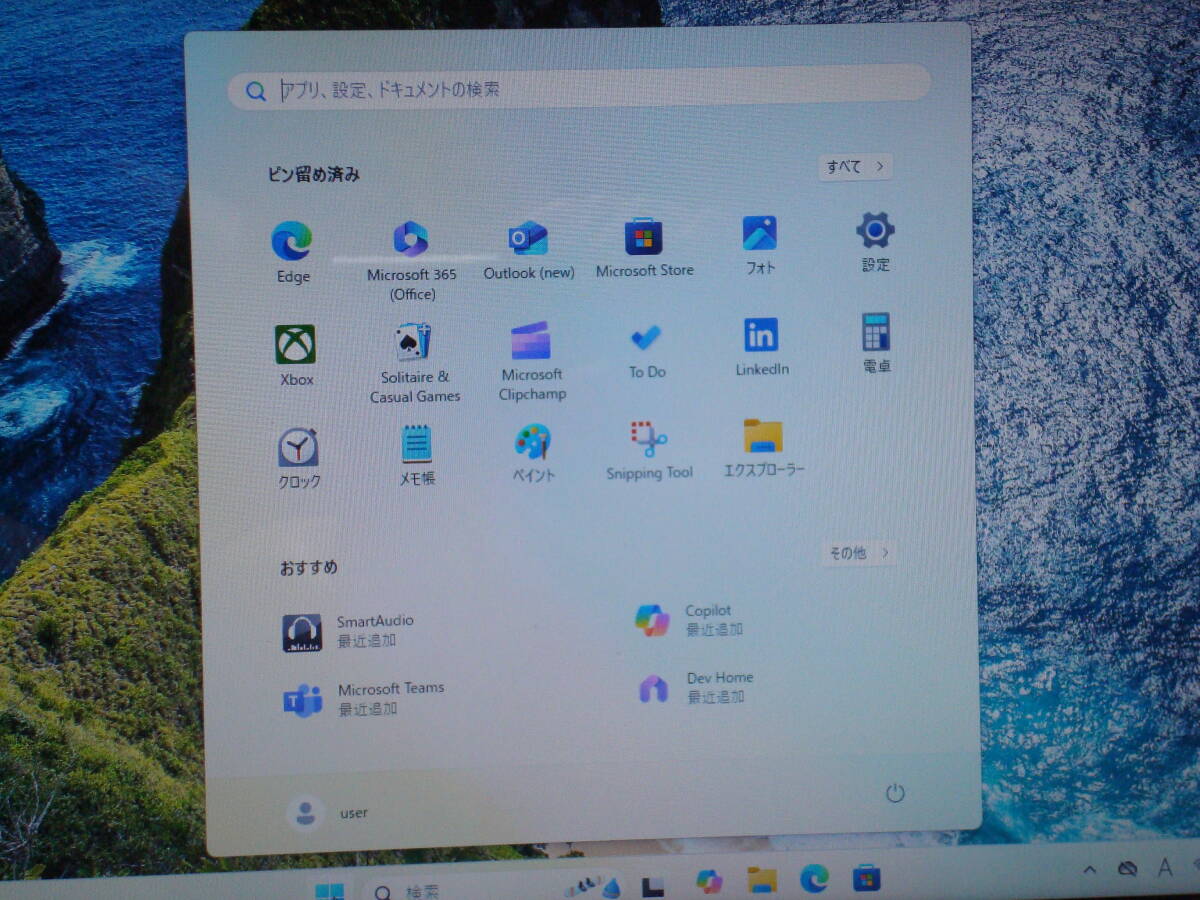Click the power button icon
This screenshot has width=1200, height=900.
click(x=895, y=793)
